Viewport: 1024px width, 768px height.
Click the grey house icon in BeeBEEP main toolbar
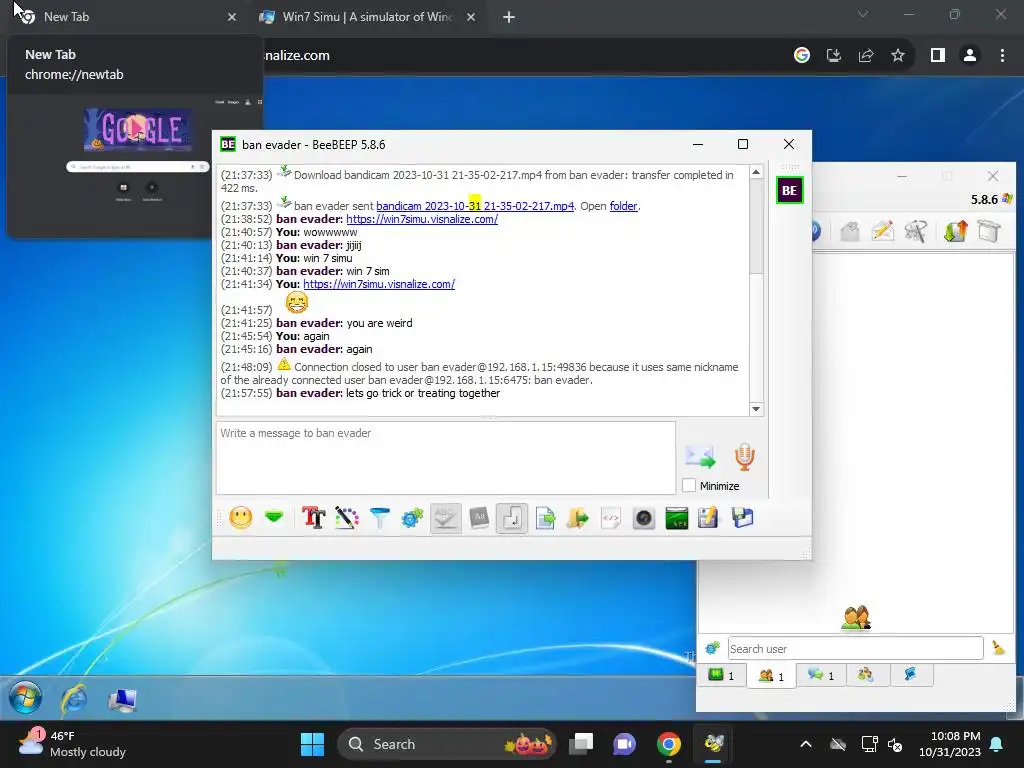coord(850,231)
